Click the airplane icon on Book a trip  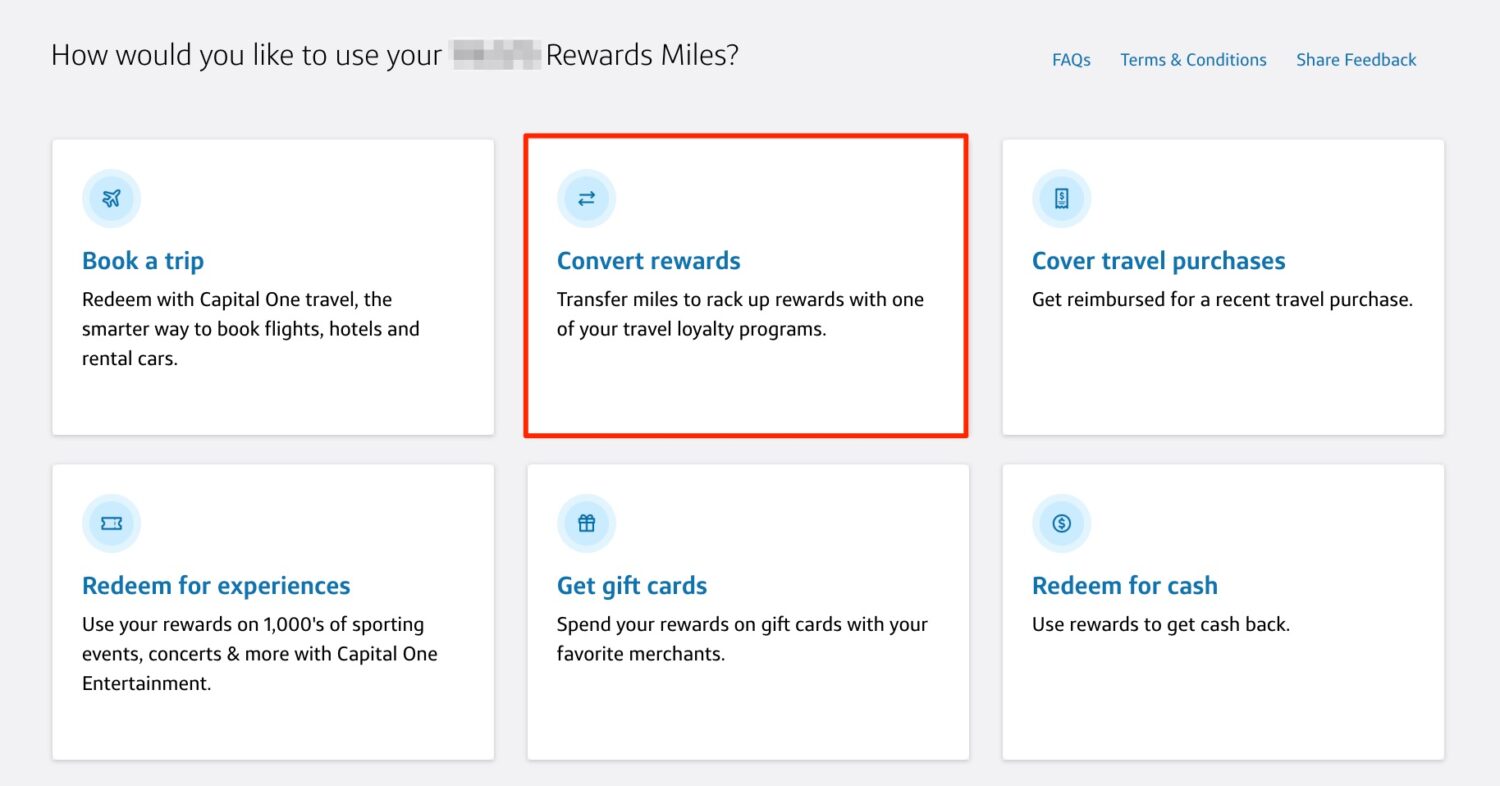pos(111,198)
